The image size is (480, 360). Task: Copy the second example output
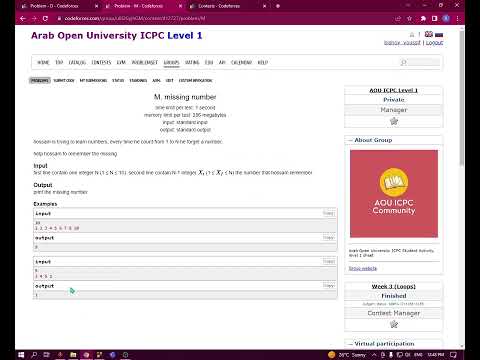tap(328, 286)
